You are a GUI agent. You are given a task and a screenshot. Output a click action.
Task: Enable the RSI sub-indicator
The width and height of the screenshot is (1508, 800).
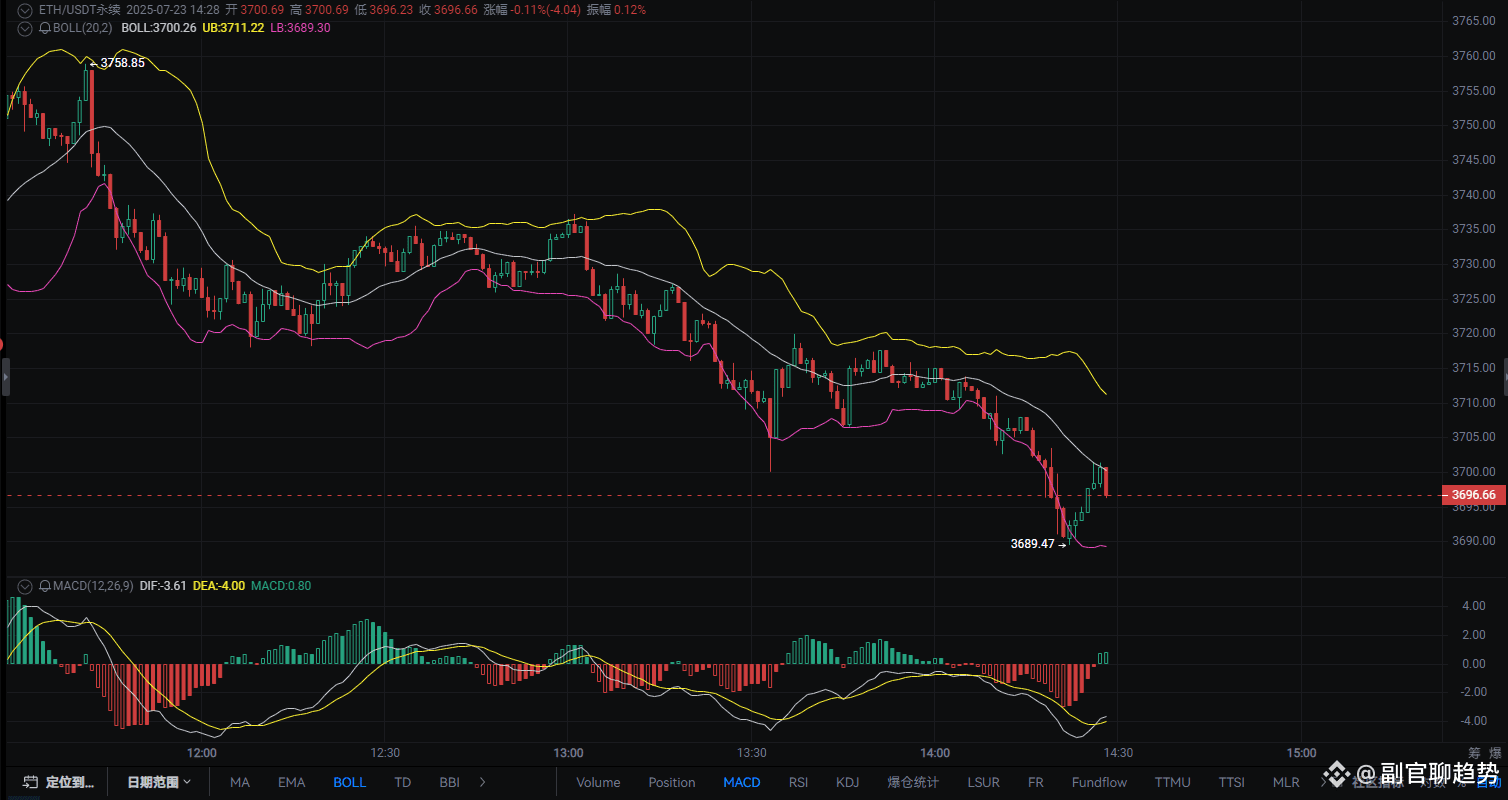pyautogui.click(x=798, y=782)
